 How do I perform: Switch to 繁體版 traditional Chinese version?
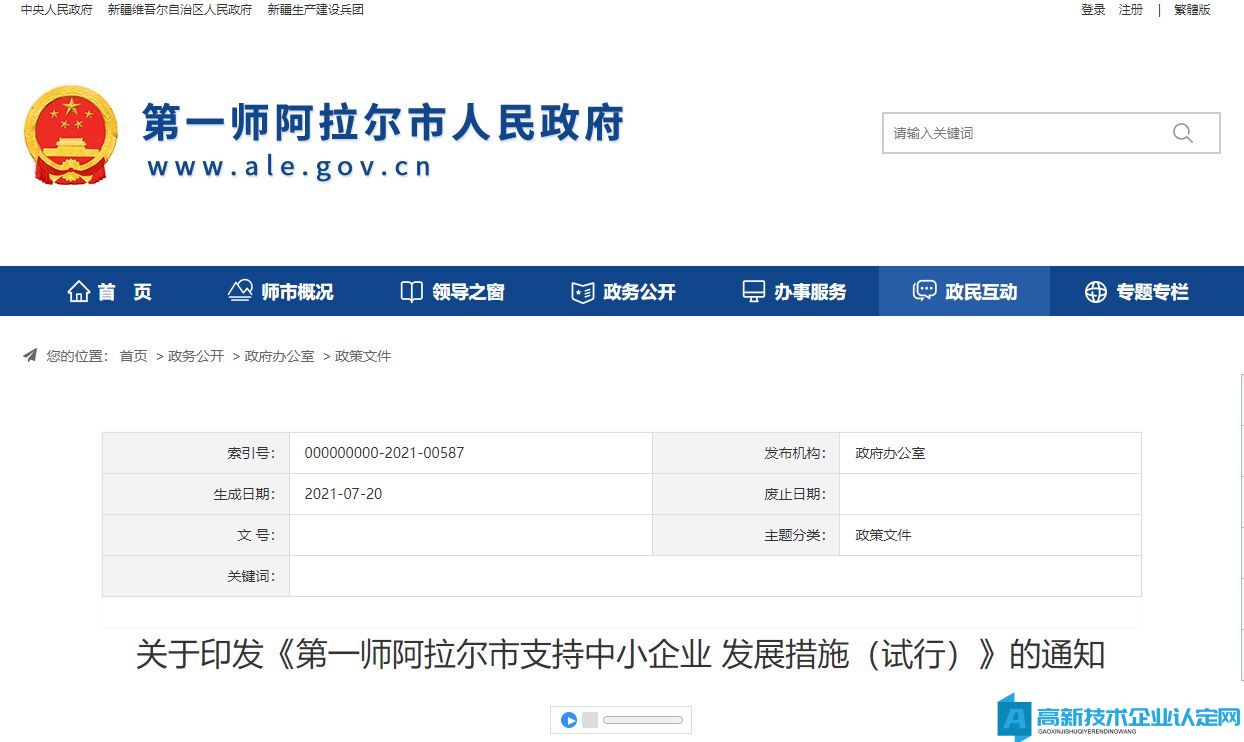[1192, 10]
